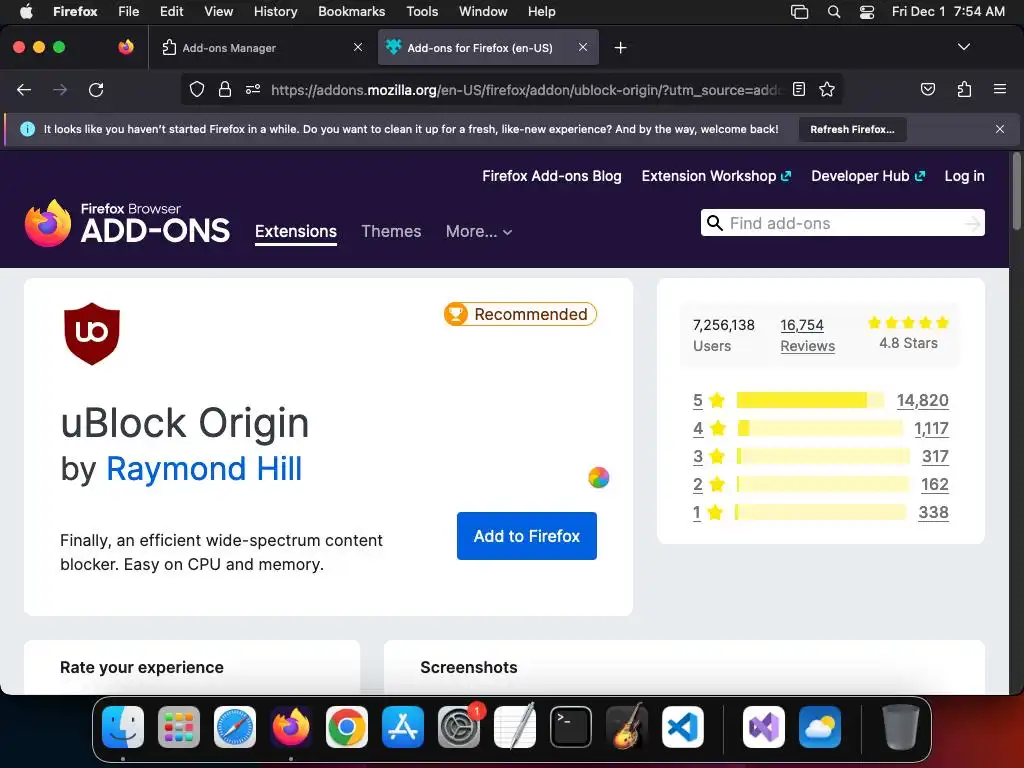Click the Refresh Firefox… button
This screenshot has width=1024, height=768.
point(852,129)
